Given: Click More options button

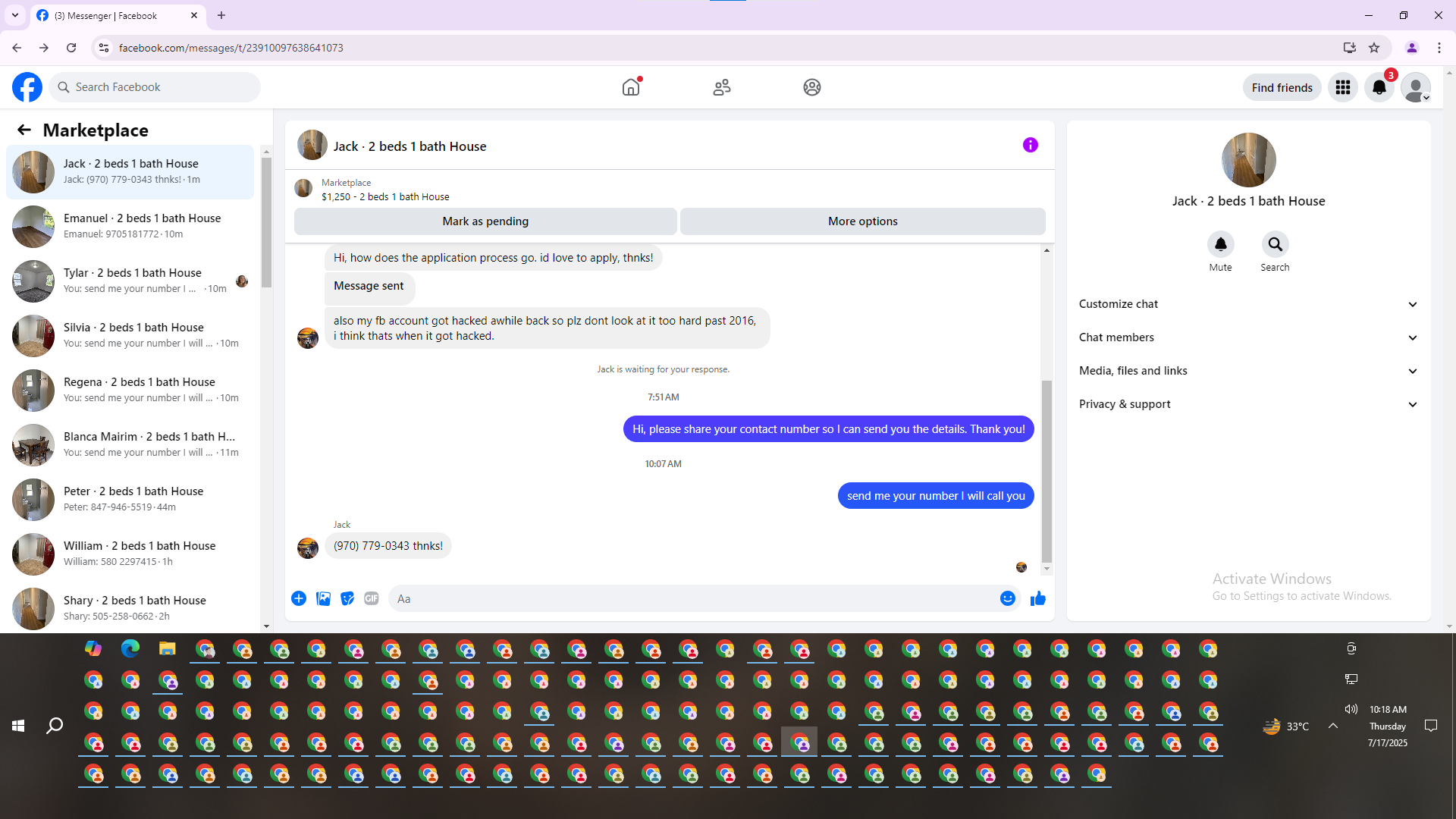Looking at the screenshot, I should (x=863, y=221).
